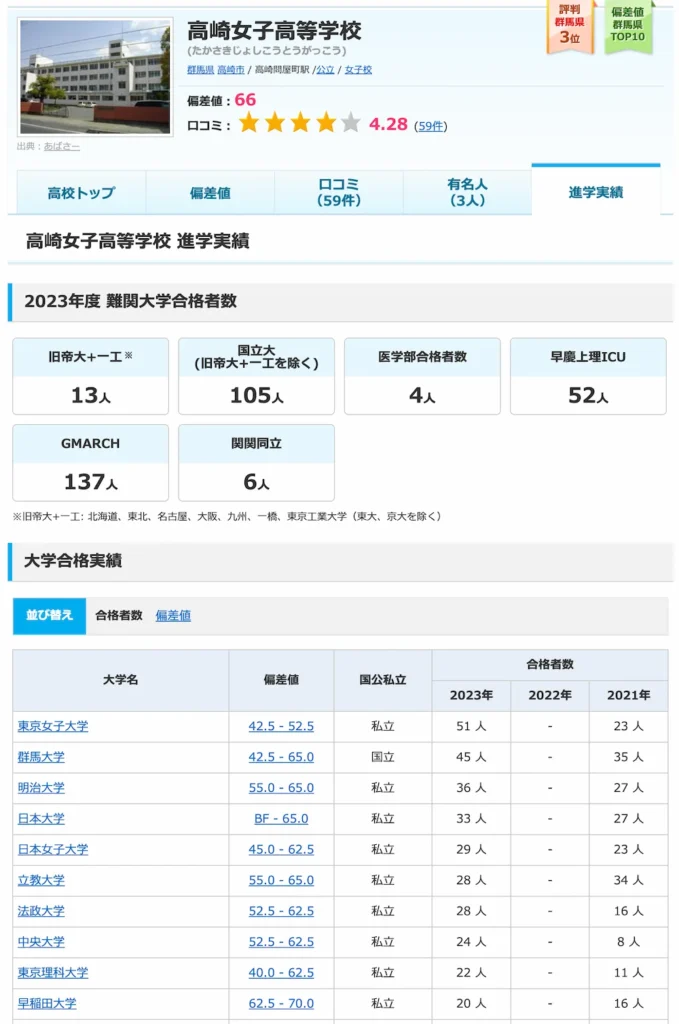The height and width of the screenshot is (1024, 679).
Task: Open the 早稲田大学 link
Action: 47,1003
